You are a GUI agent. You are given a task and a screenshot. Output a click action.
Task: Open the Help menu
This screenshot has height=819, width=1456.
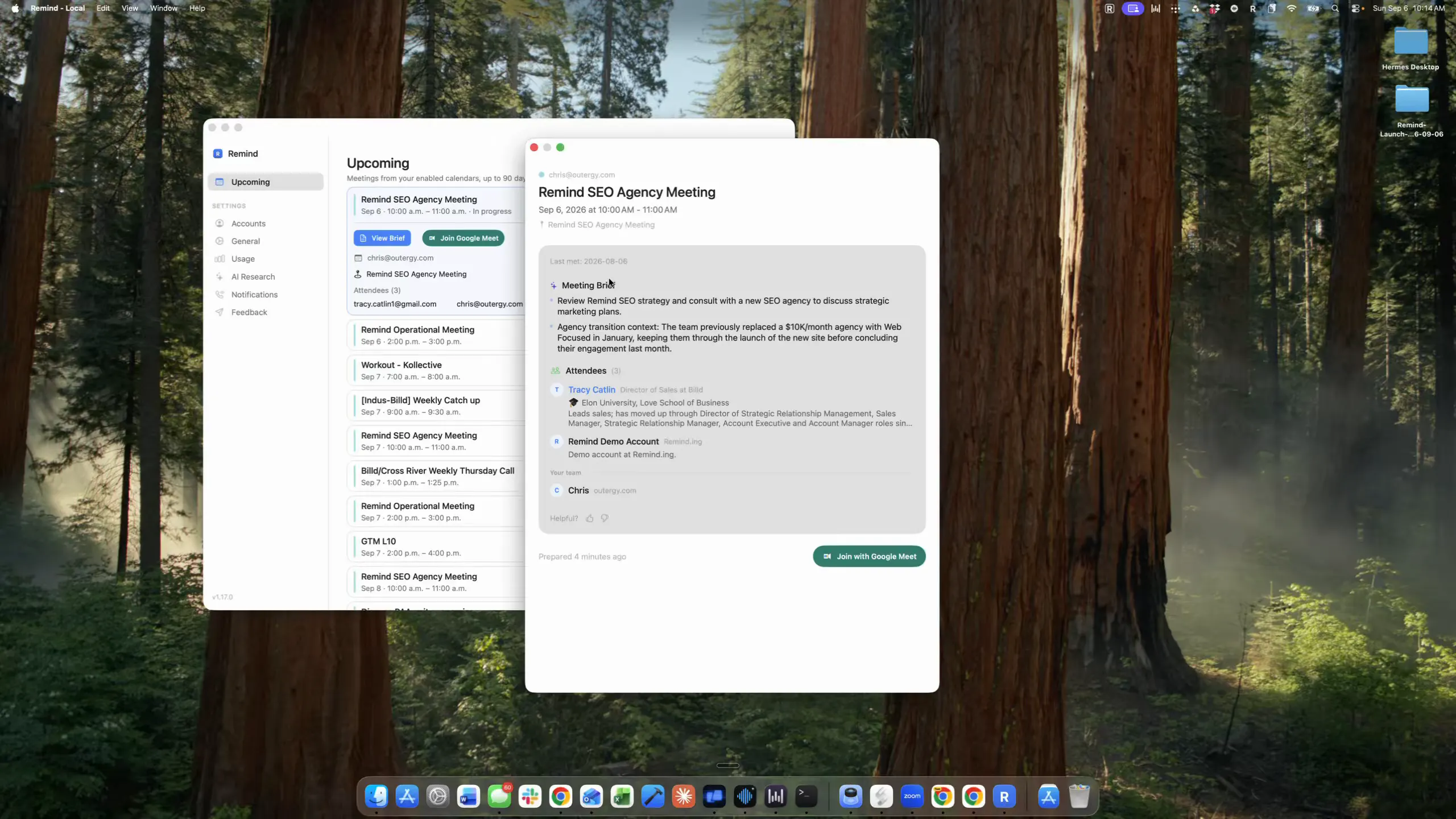click(197, 8)
